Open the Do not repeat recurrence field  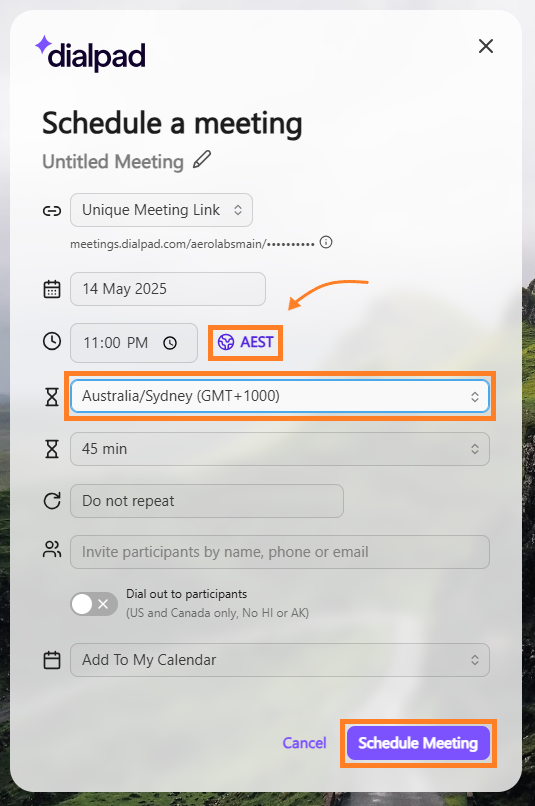click(207, 501)
